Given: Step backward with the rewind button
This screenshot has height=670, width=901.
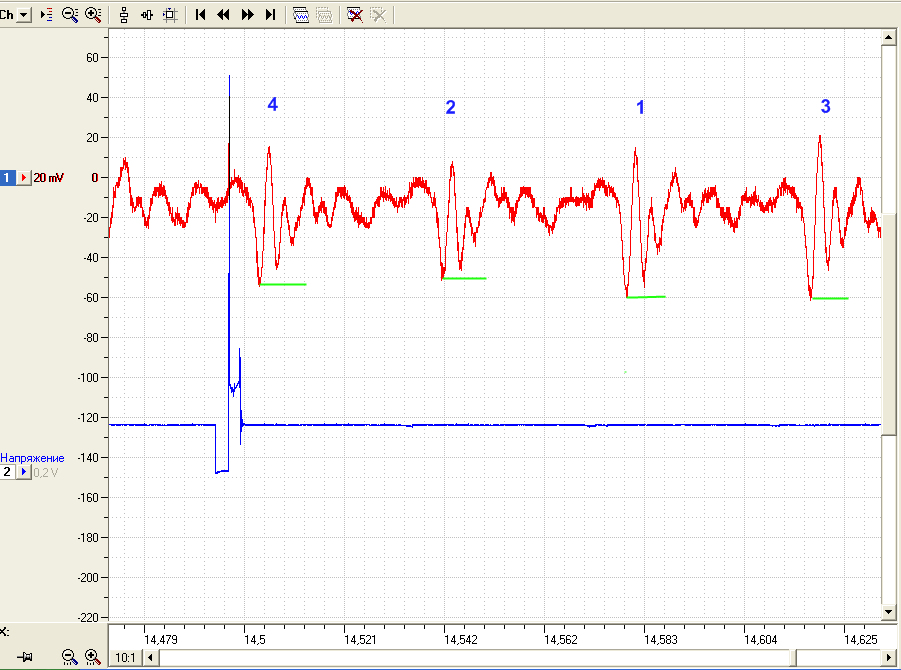Looking at the screenshot, I should 224,15.
